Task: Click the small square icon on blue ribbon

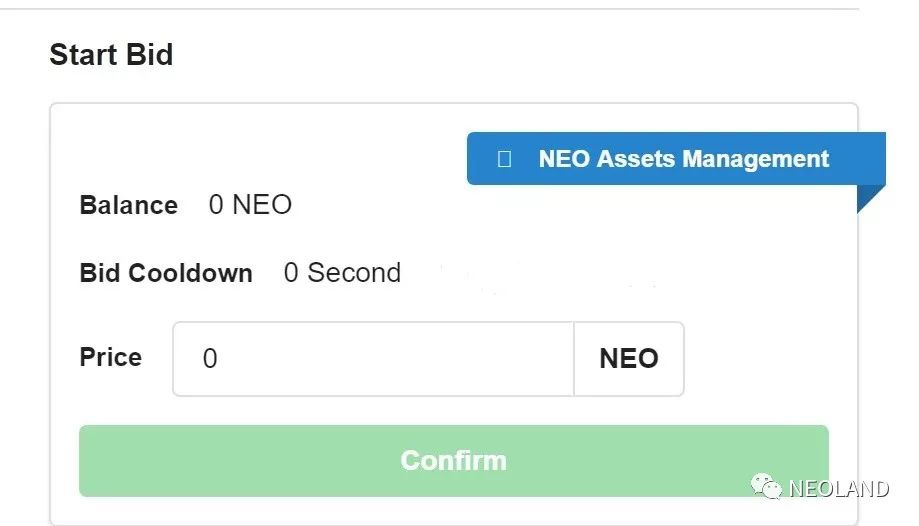Action: tap(504, 159)
